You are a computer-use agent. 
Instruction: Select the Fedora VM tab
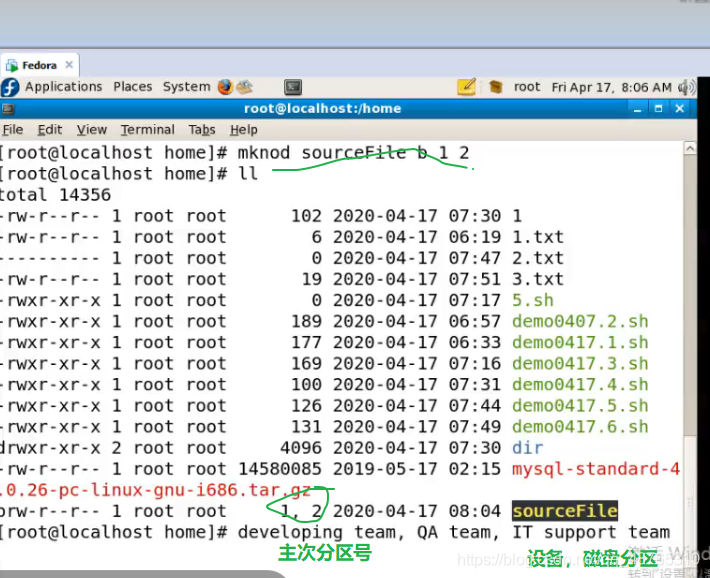(x=40, y=65)
